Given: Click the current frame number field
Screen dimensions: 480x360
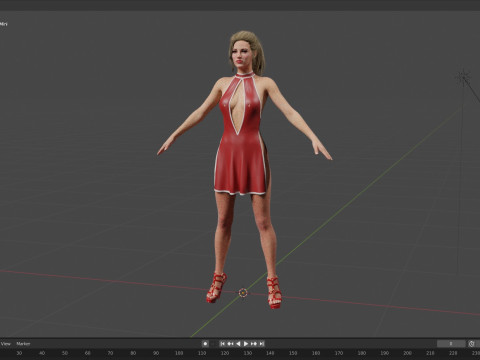Looking at the screenshot, I should 451,344.
